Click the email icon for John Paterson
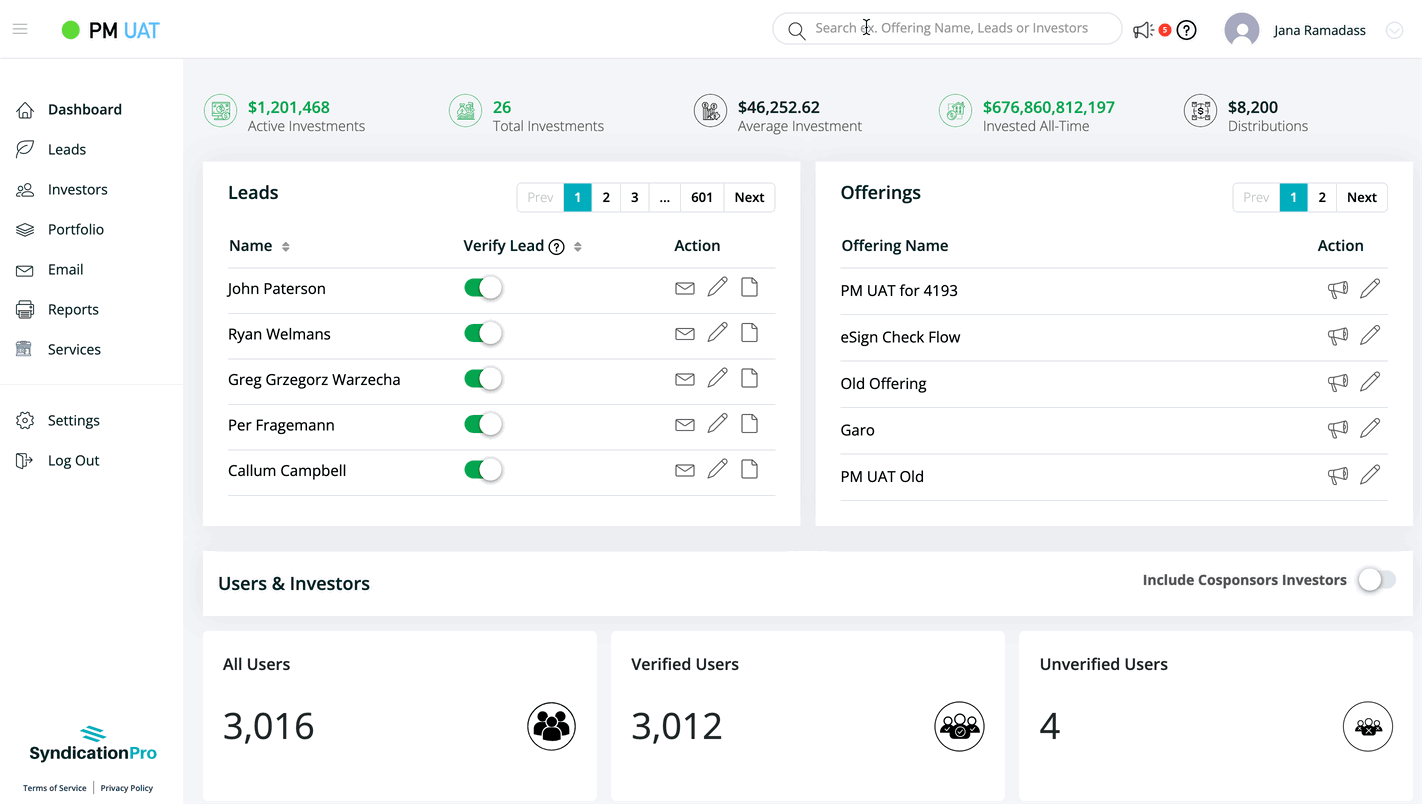1422x804 pixels. click(x=684, y=288)
